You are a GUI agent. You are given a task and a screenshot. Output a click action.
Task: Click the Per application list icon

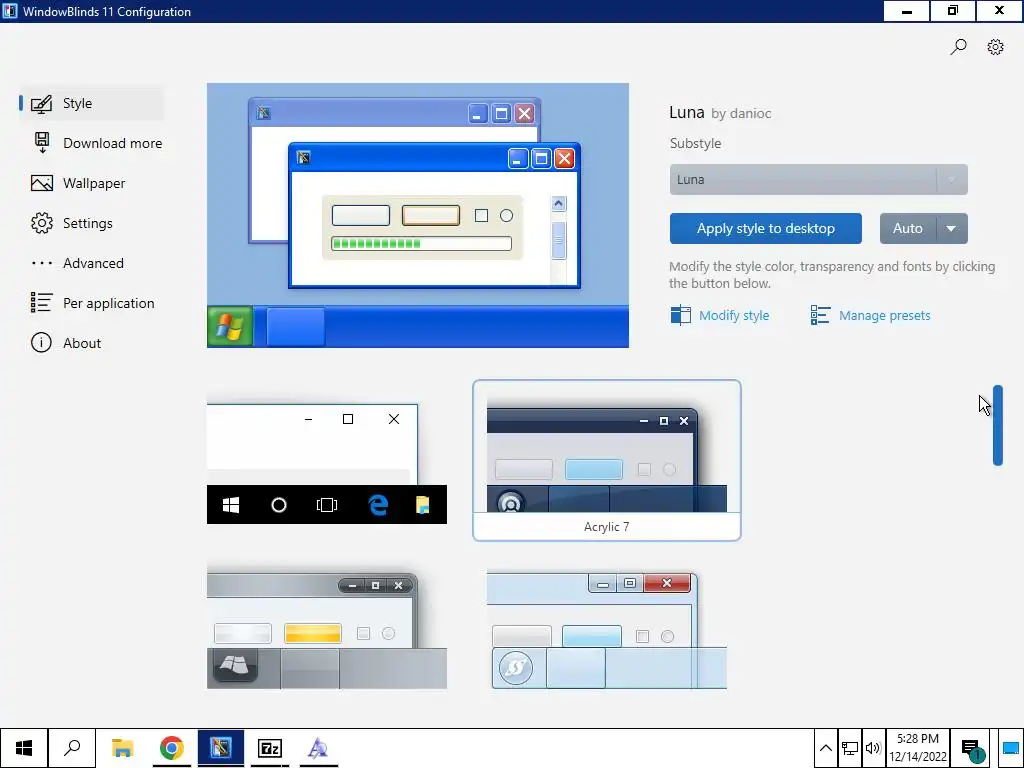(42, 303)
